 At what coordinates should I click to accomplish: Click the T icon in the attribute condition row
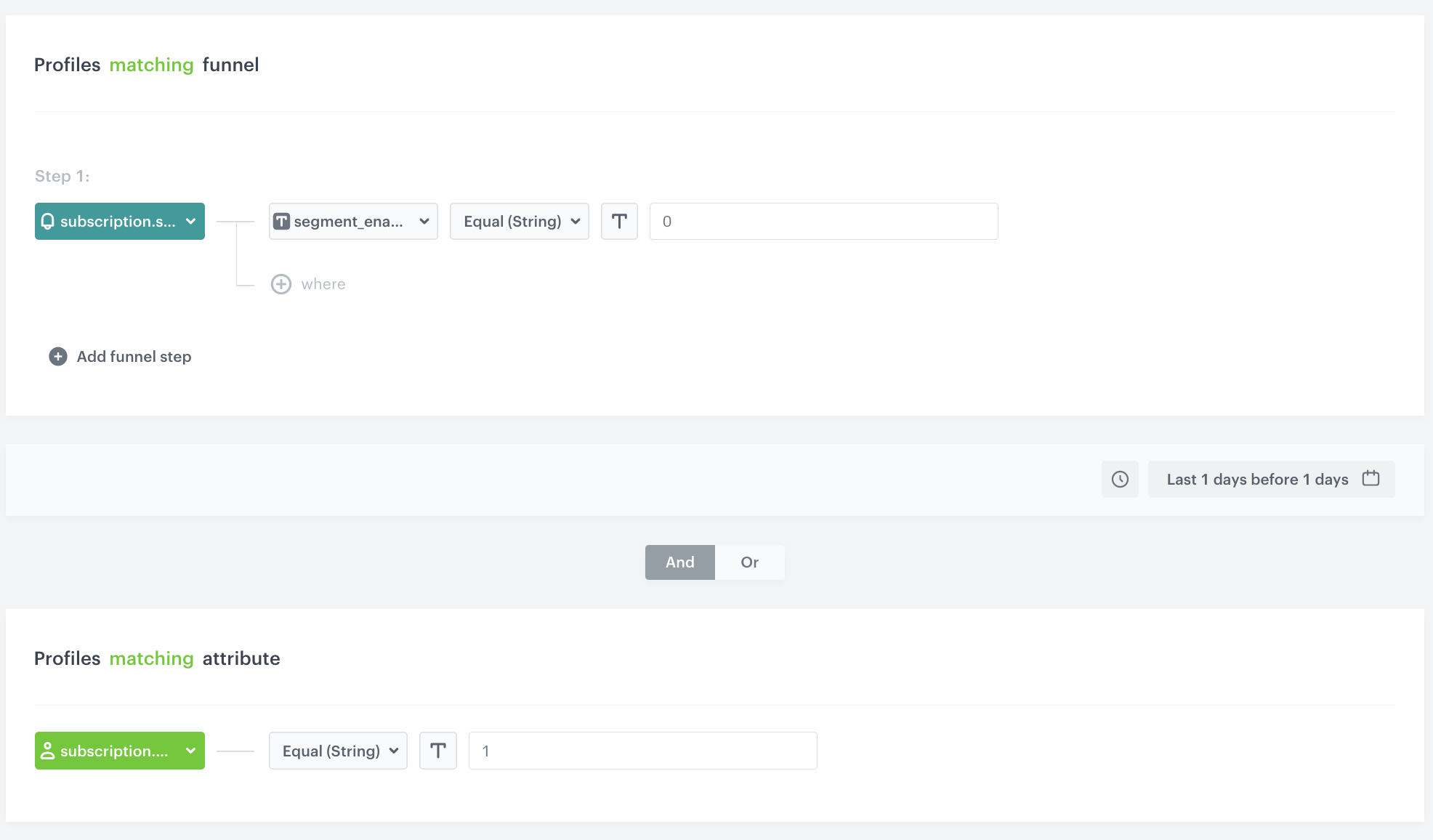pos(438,751)
